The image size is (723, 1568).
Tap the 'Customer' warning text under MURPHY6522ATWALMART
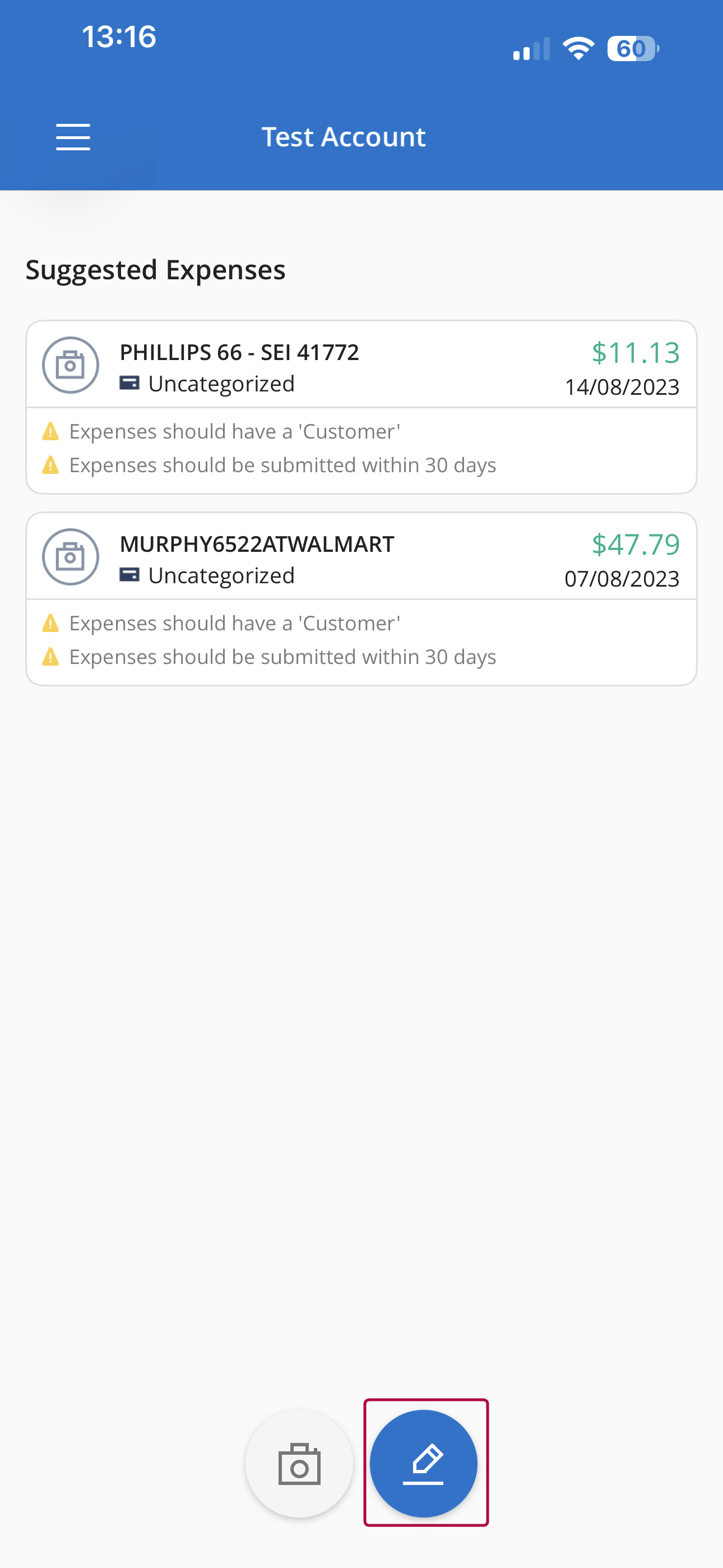click(235, 624)
